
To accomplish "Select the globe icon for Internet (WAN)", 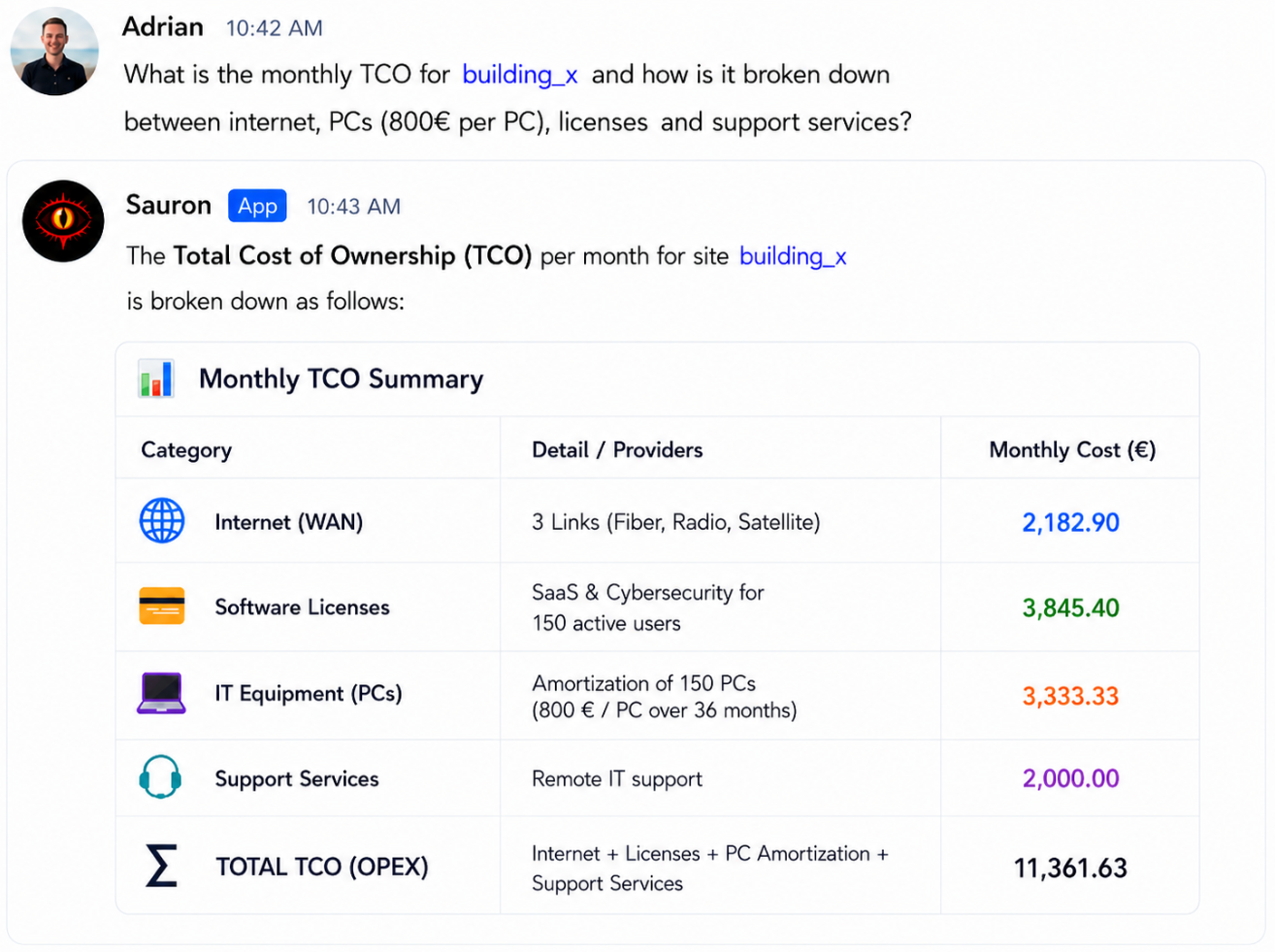I will click(162, 521).
